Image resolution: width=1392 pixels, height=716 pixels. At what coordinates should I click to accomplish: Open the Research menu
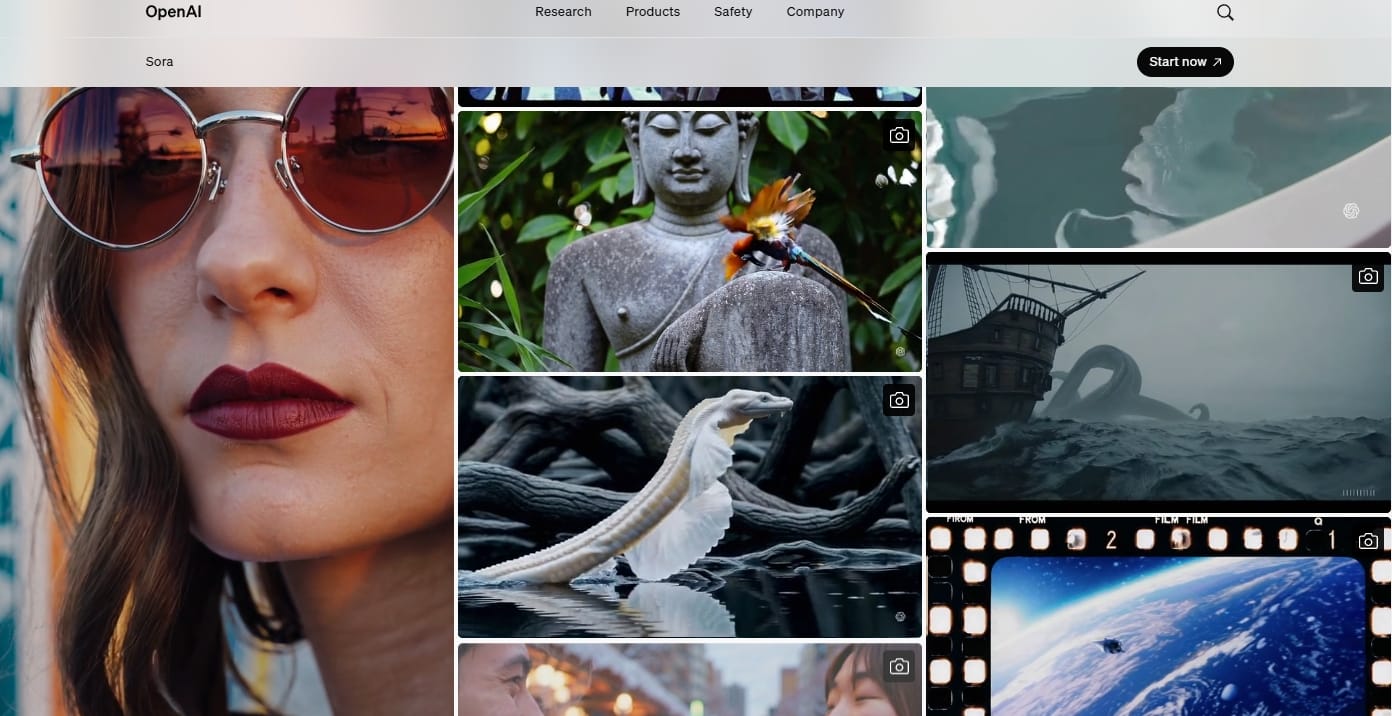click(x=563, y=12)
